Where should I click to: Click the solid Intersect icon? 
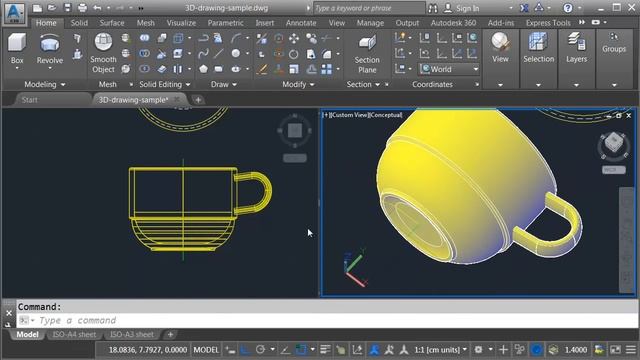click(144, 69)
